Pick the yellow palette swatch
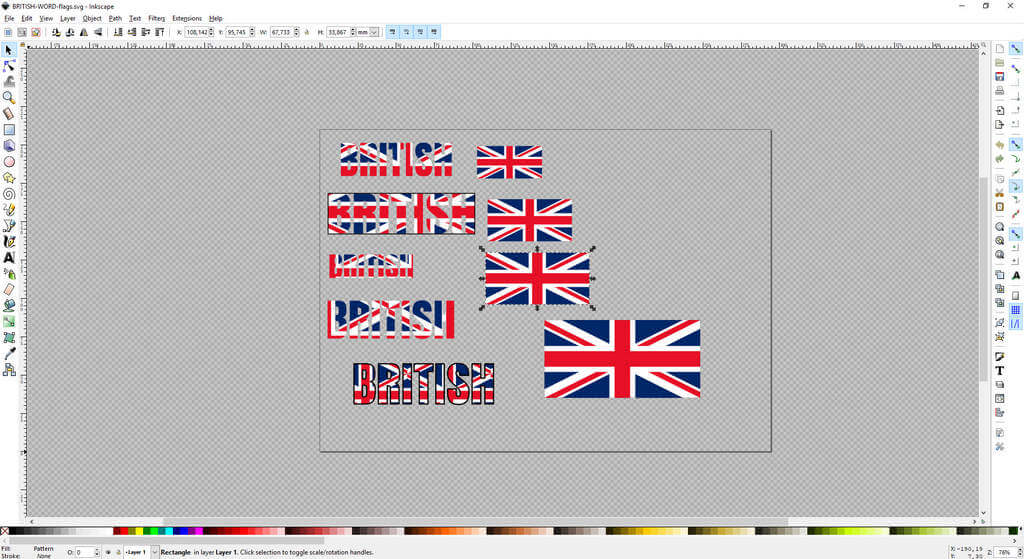 (138, 531)
